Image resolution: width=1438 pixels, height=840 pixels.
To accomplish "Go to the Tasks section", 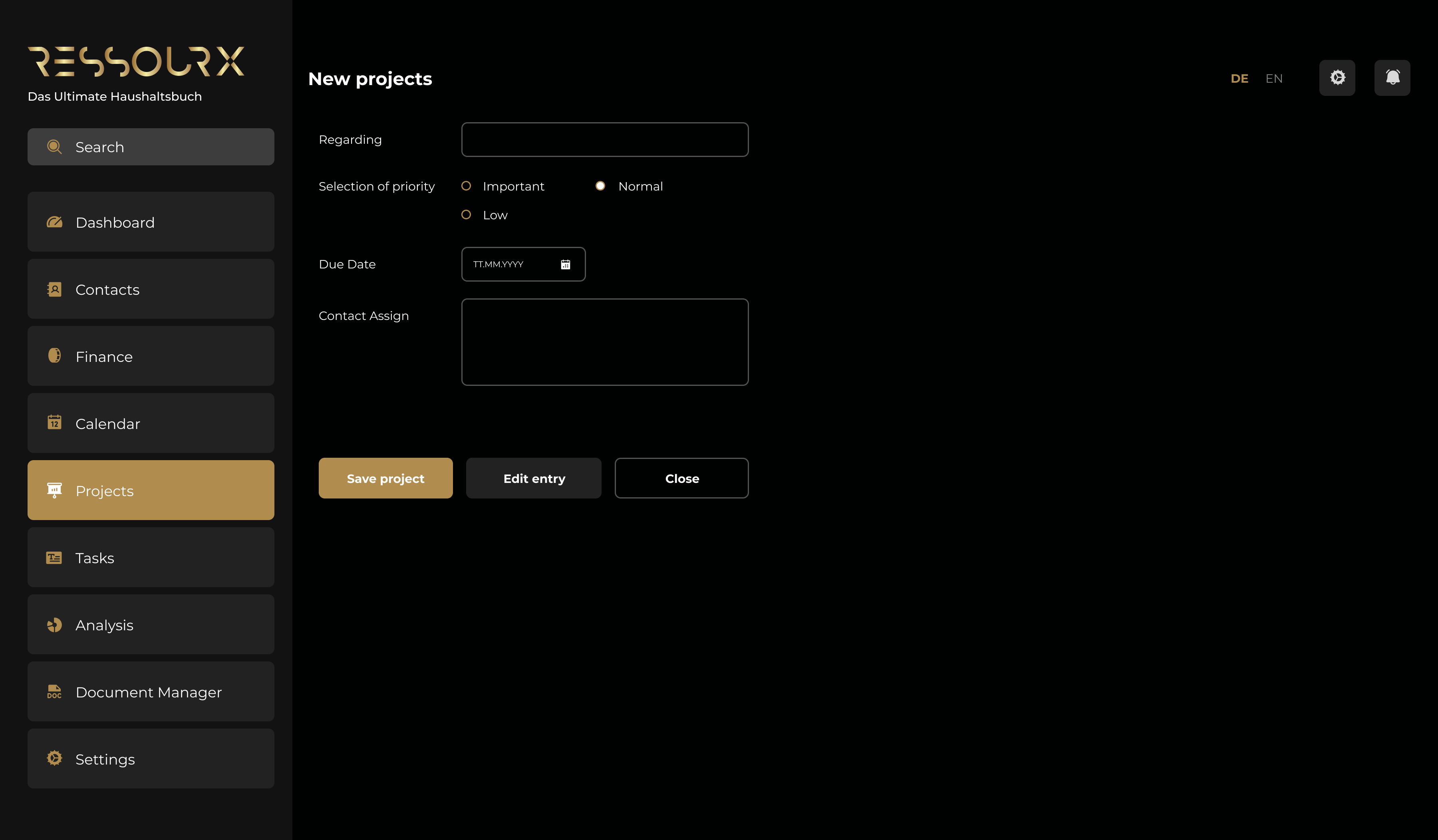I will (151, 558).
